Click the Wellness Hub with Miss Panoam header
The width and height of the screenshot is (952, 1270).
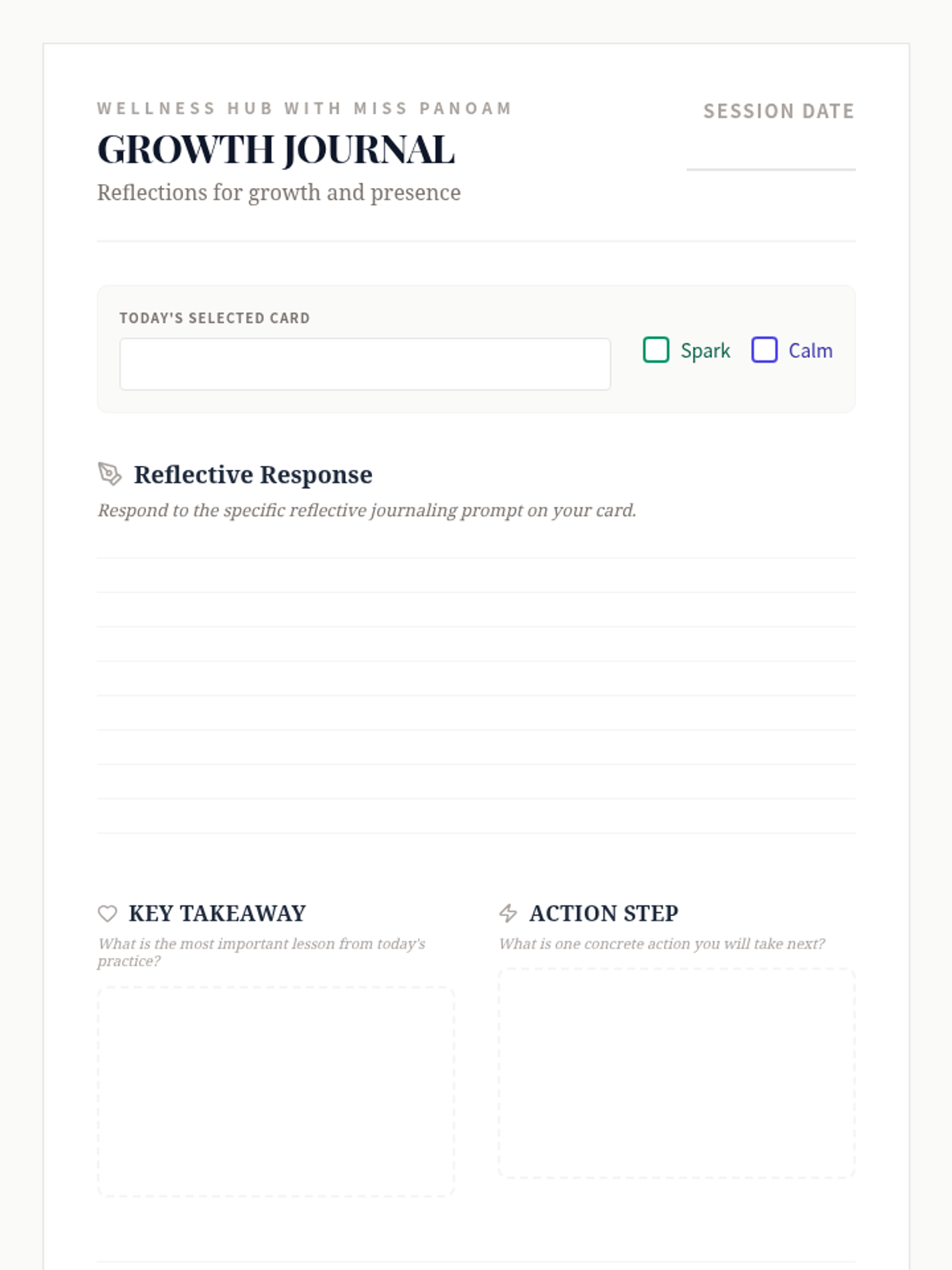point(305,108)
